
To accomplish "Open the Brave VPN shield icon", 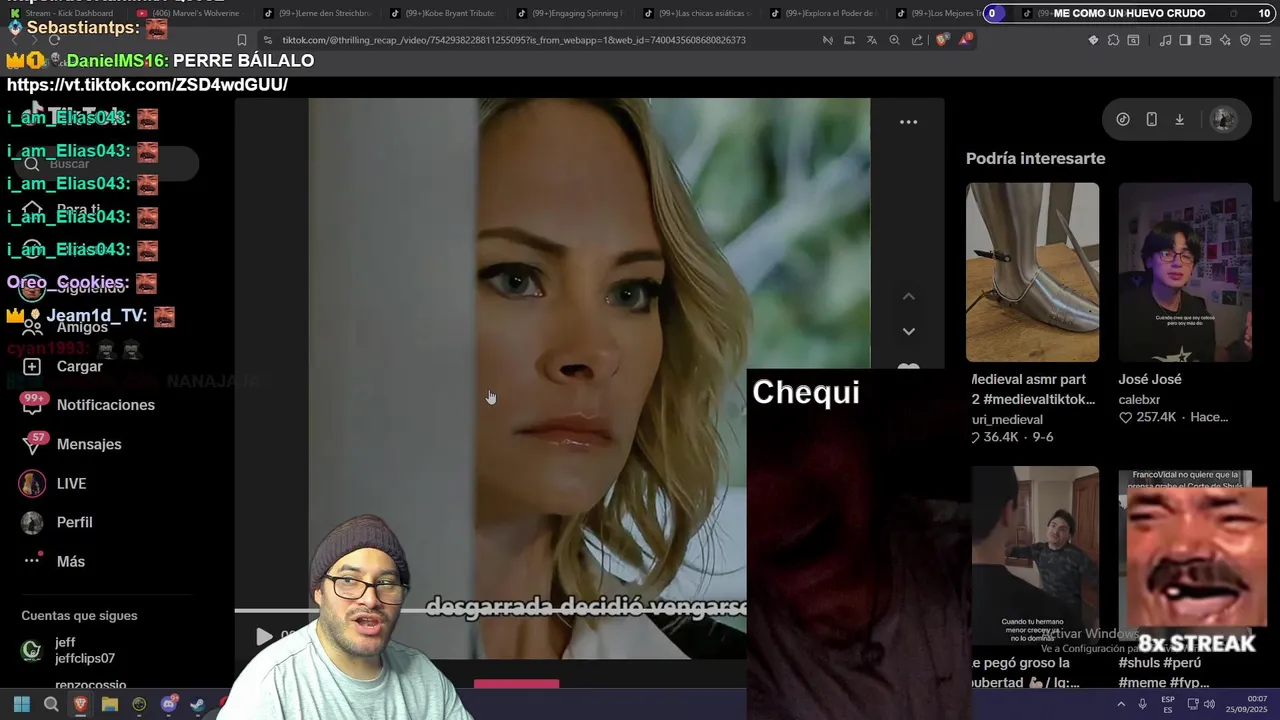I will tap(1245, 40).
